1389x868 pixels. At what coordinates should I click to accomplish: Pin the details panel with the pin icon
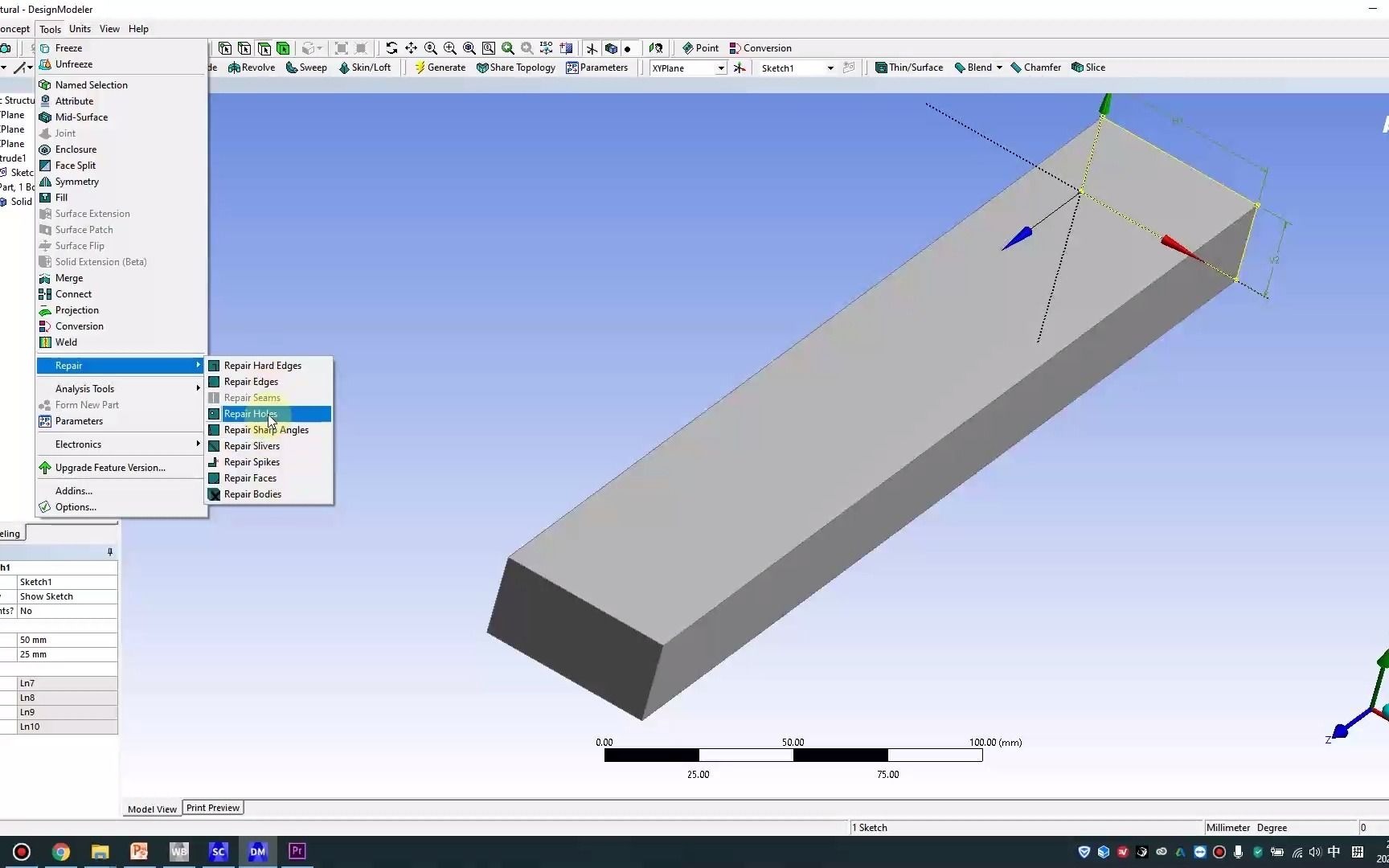(x=109, y=552)
